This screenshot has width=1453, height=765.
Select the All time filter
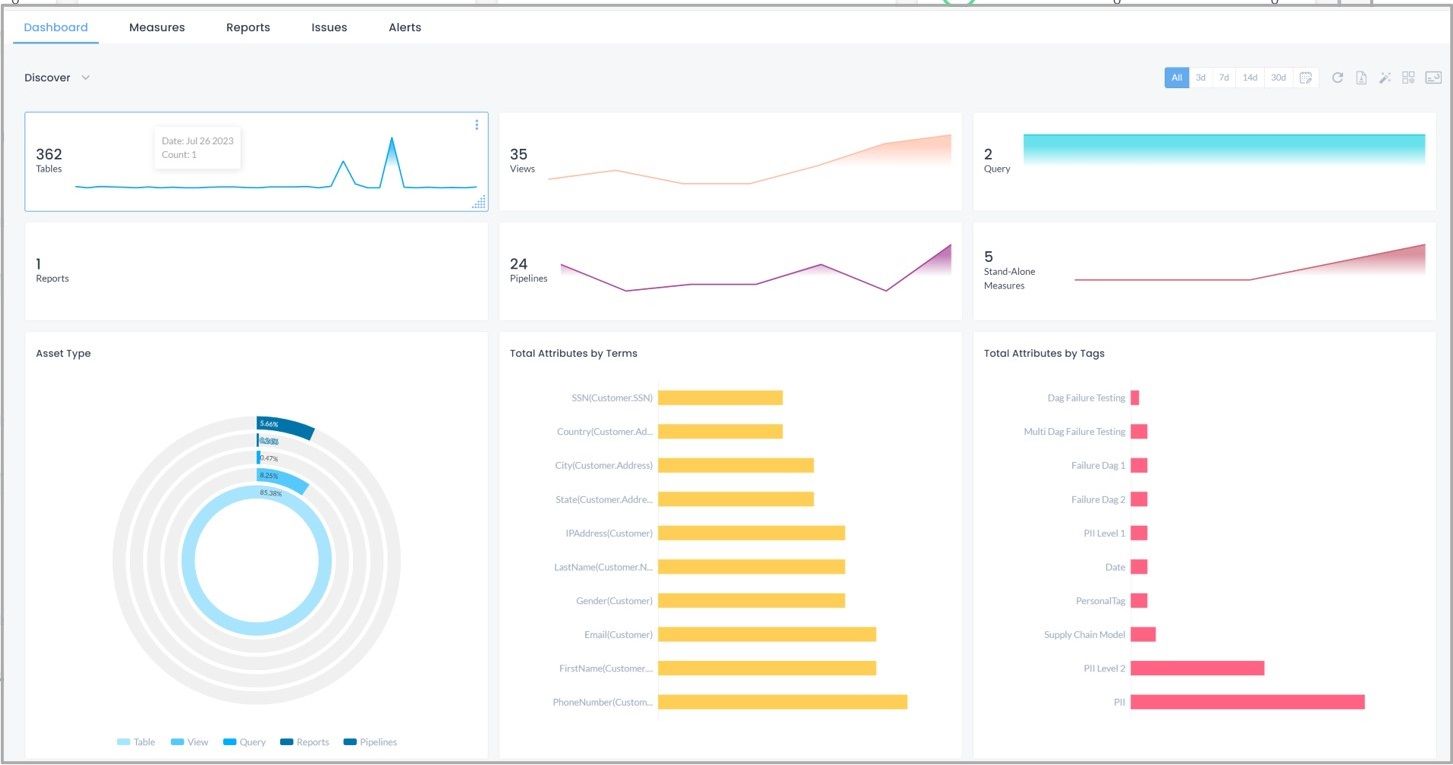click(1177, 78)
